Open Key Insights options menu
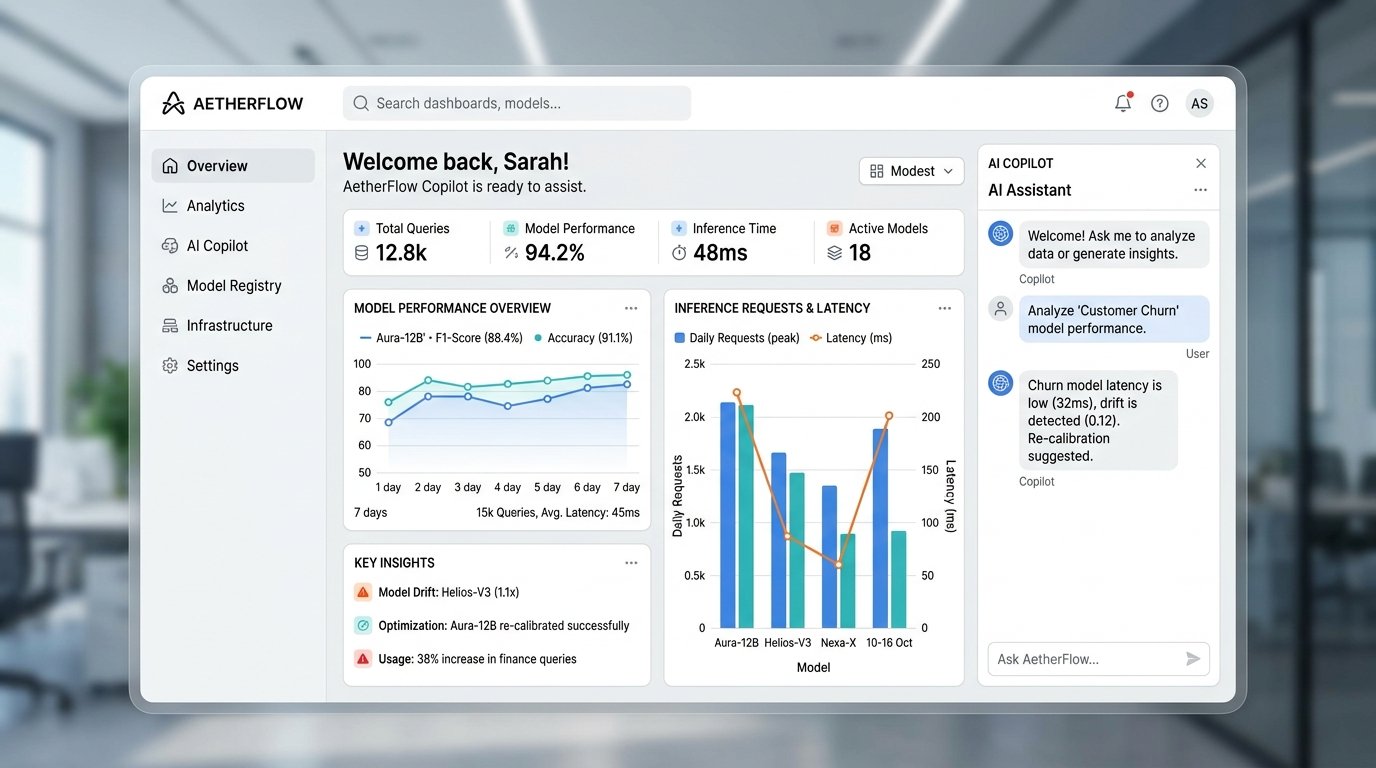 (x=631, y=563)
